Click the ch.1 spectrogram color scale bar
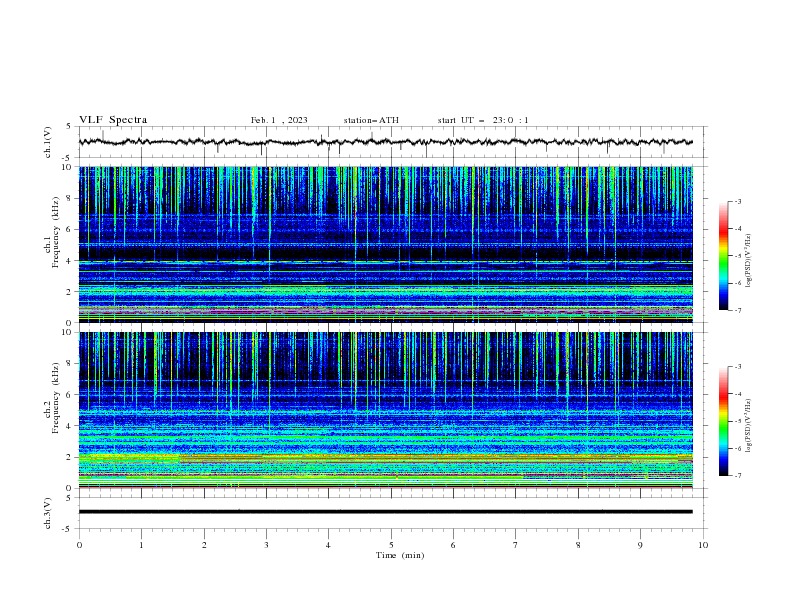Screen dimensions: 792x612 coord(723,256)
